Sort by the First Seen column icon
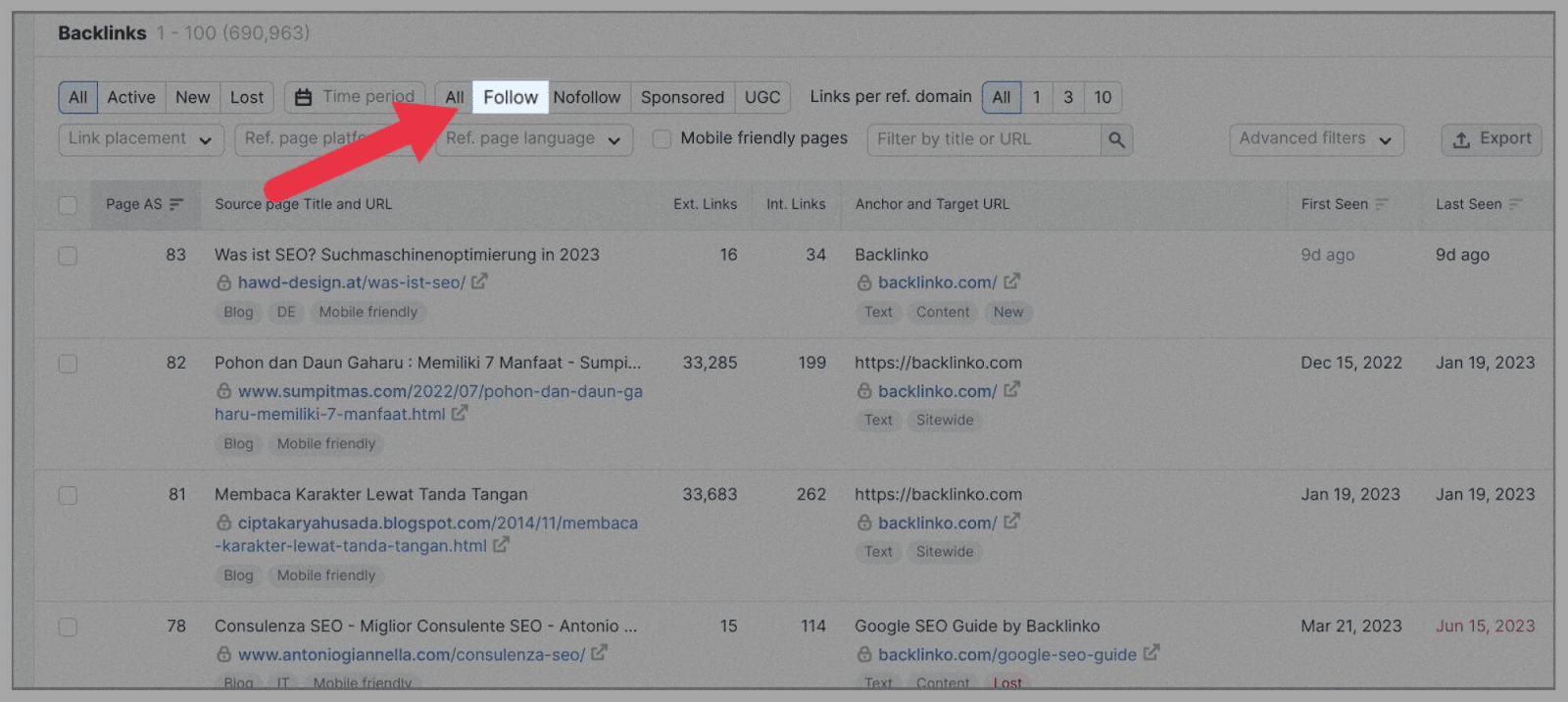Screen dimensions: 1568x702 point(1382,204)
